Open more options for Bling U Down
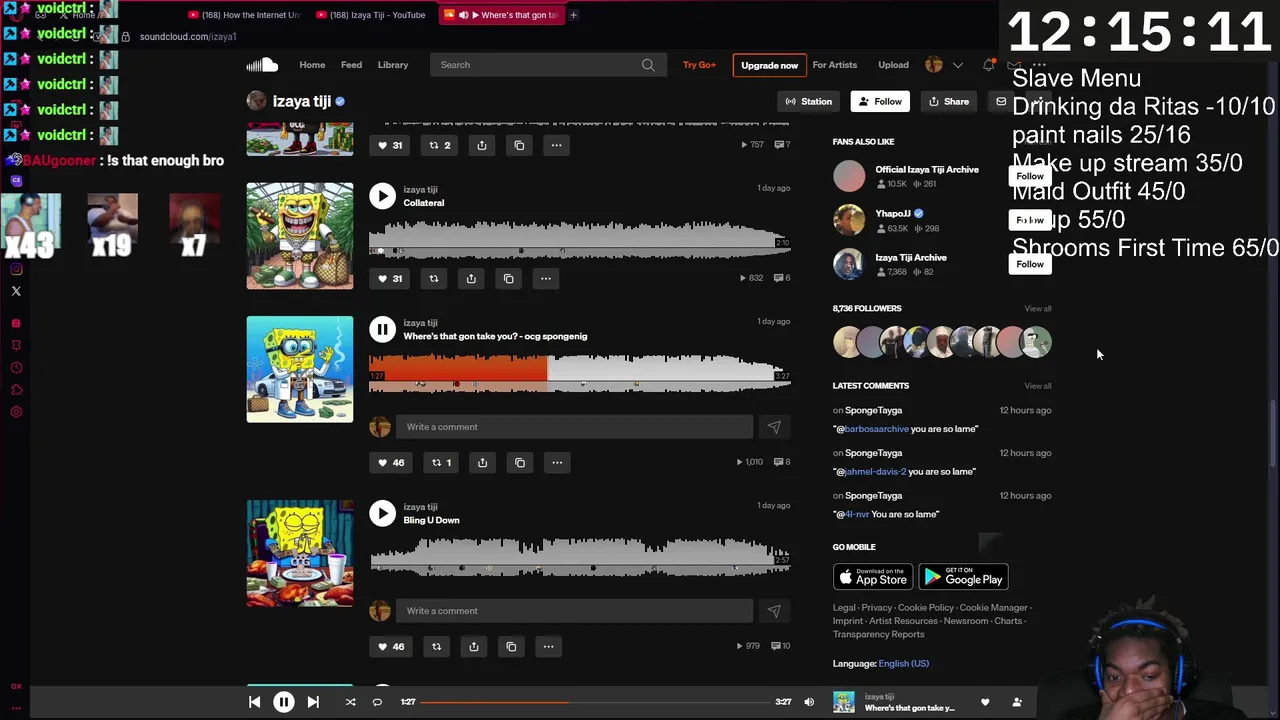Image resolution: width=1280 pixels, height=720 pixels. point(548,646)
